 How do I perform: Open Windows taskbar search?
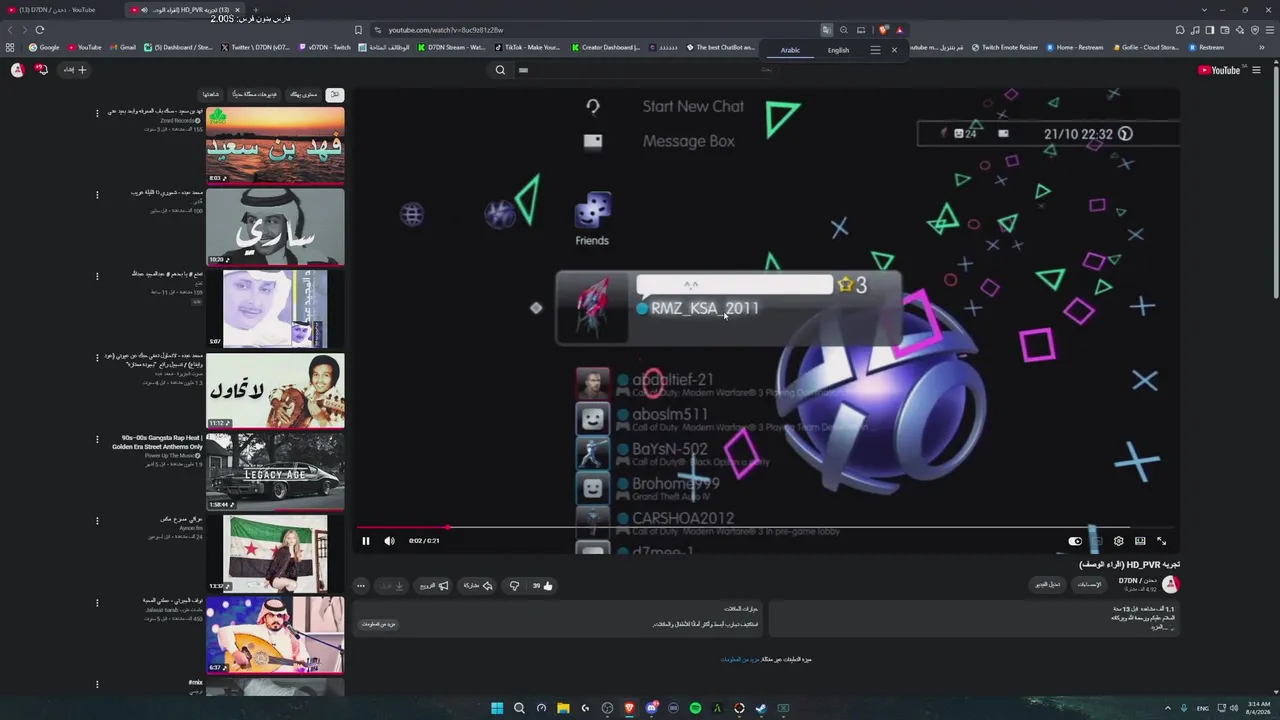point(519,708)
